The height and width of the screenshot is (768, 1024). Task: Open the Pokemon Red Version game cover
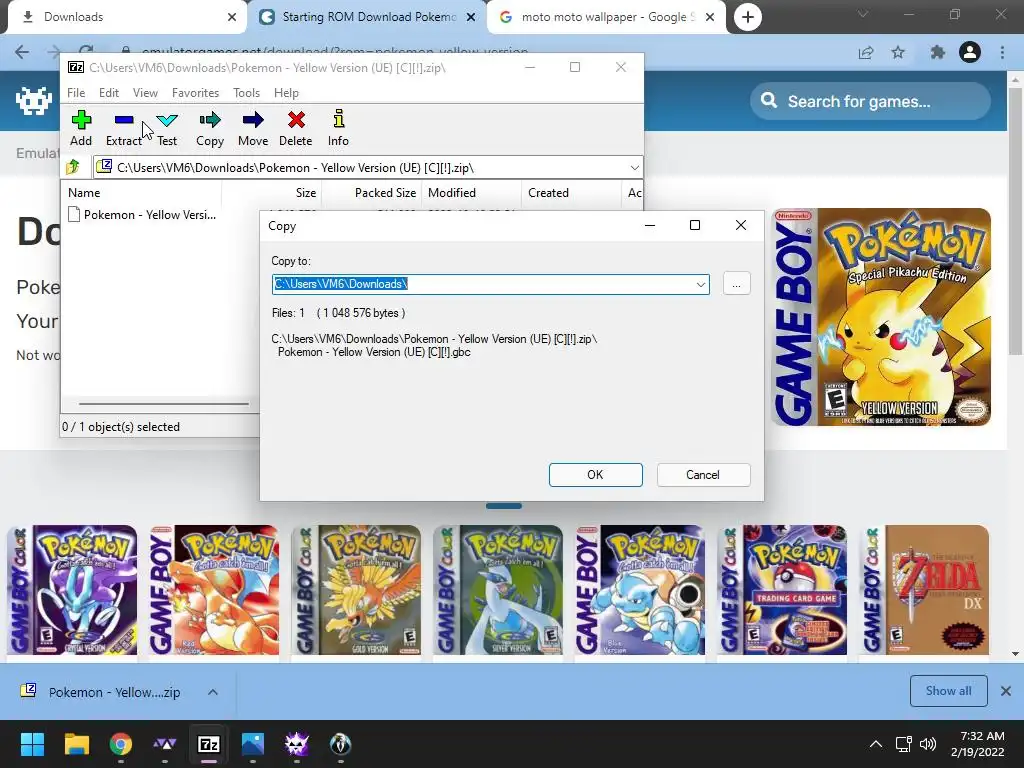(x=214, y=590)
